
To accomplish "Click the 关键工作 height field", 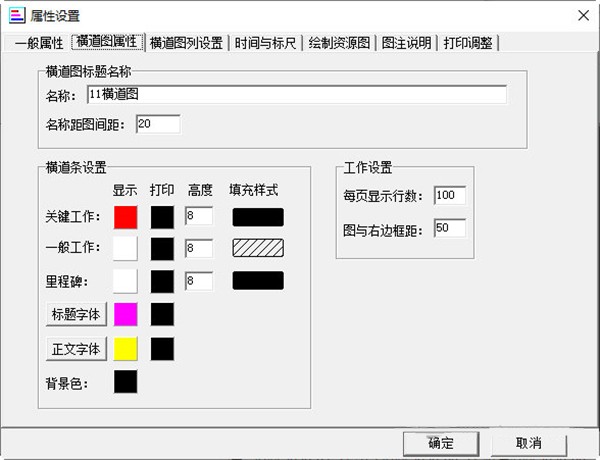I will tap(199, 216).
